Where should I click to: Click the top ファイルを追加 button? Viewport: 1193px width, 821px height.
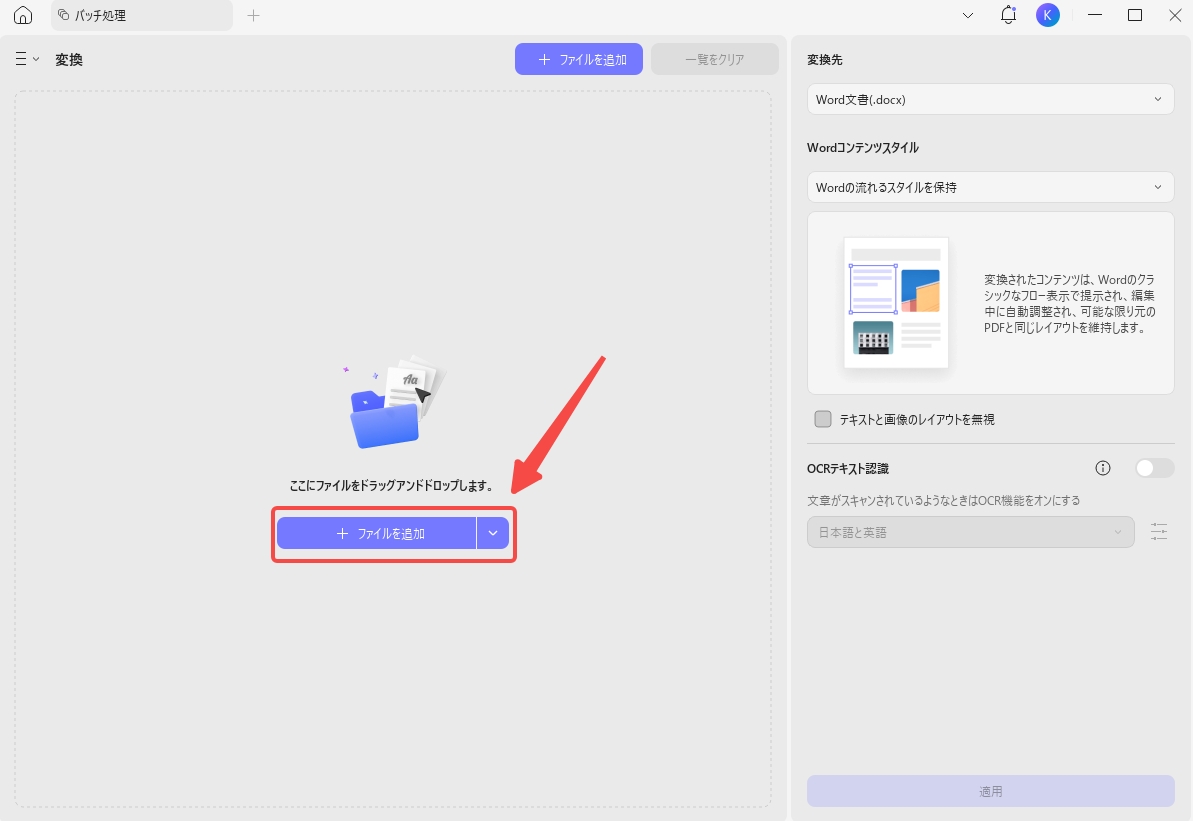coord(579,59)
